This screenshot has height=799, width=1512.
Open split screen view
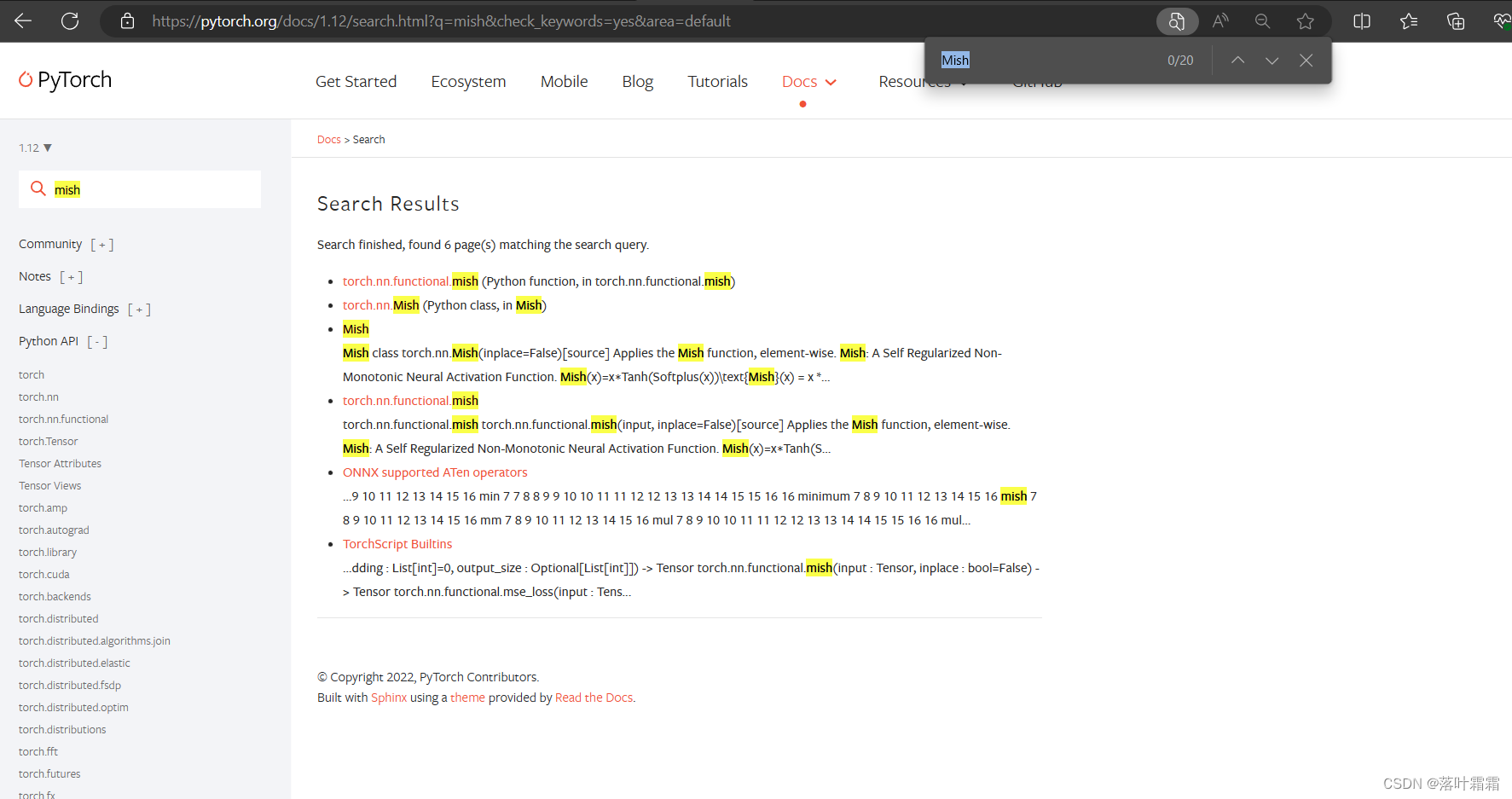point(1361,21)
